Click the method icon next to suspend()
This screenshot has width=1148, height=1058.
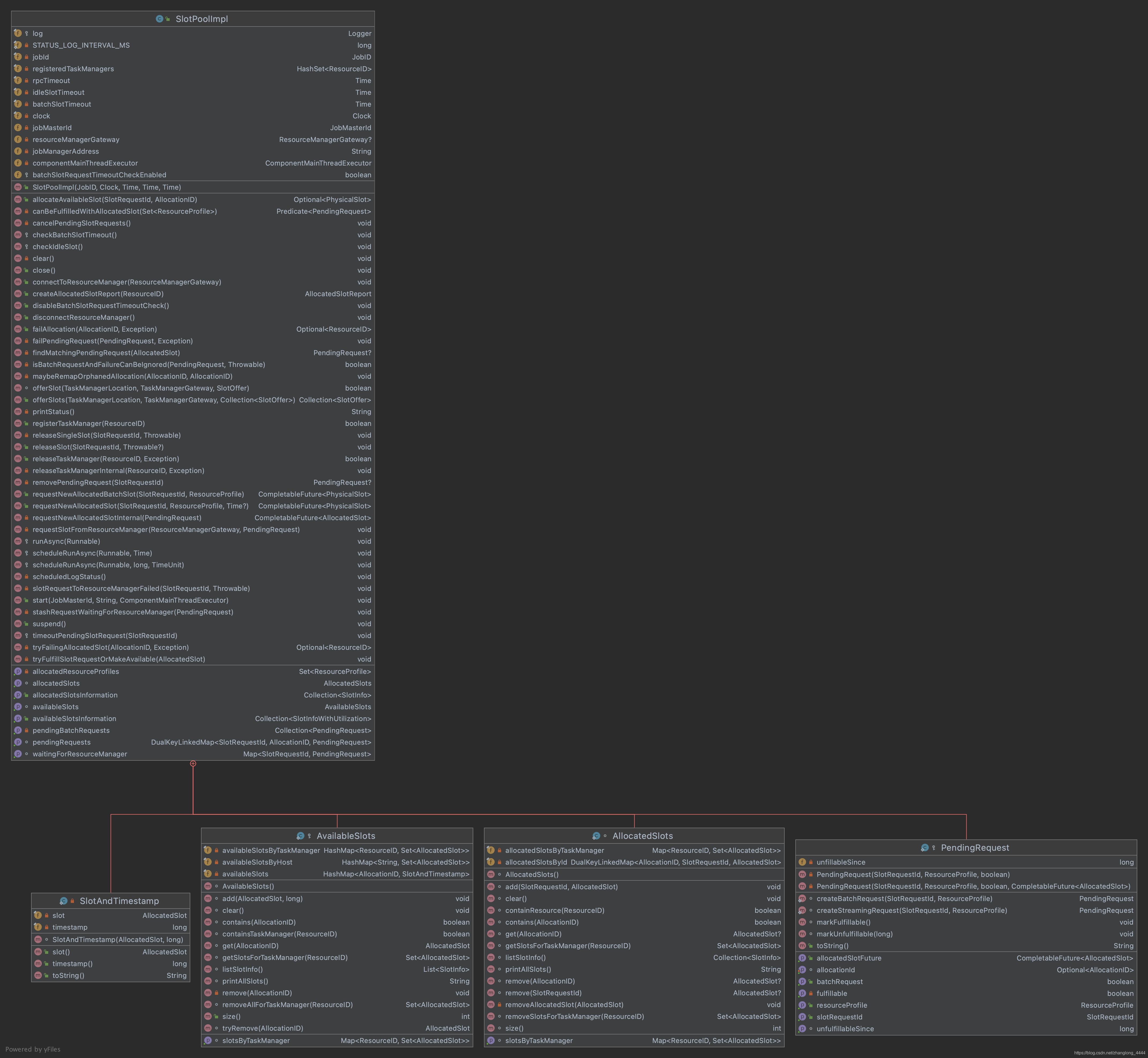click(x=18, y=624)
